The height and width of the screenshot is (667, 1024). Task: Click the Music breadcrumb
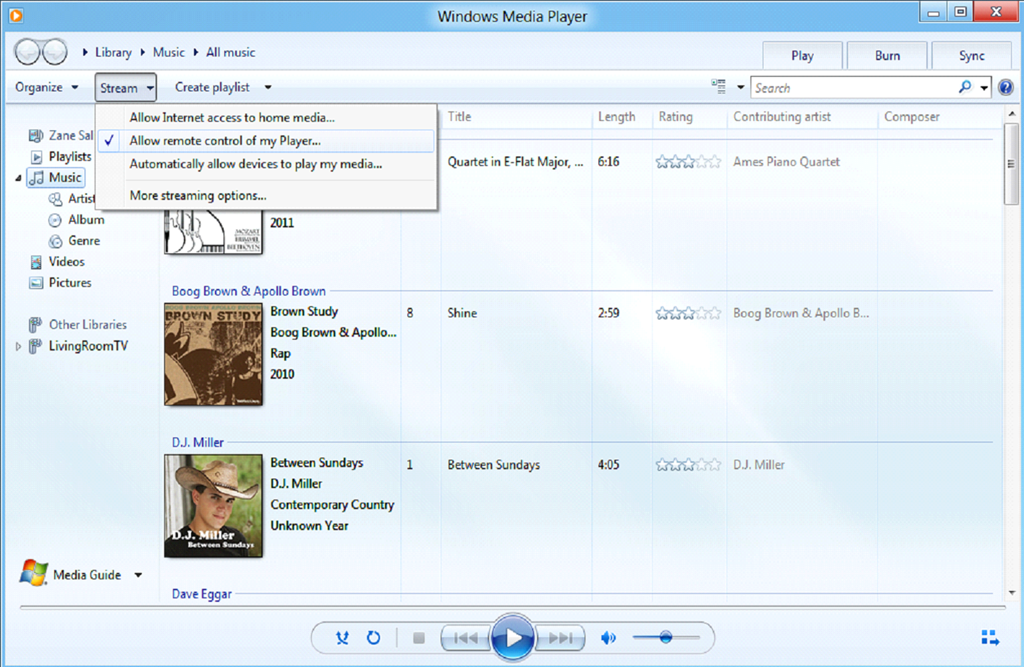(168, 52)
